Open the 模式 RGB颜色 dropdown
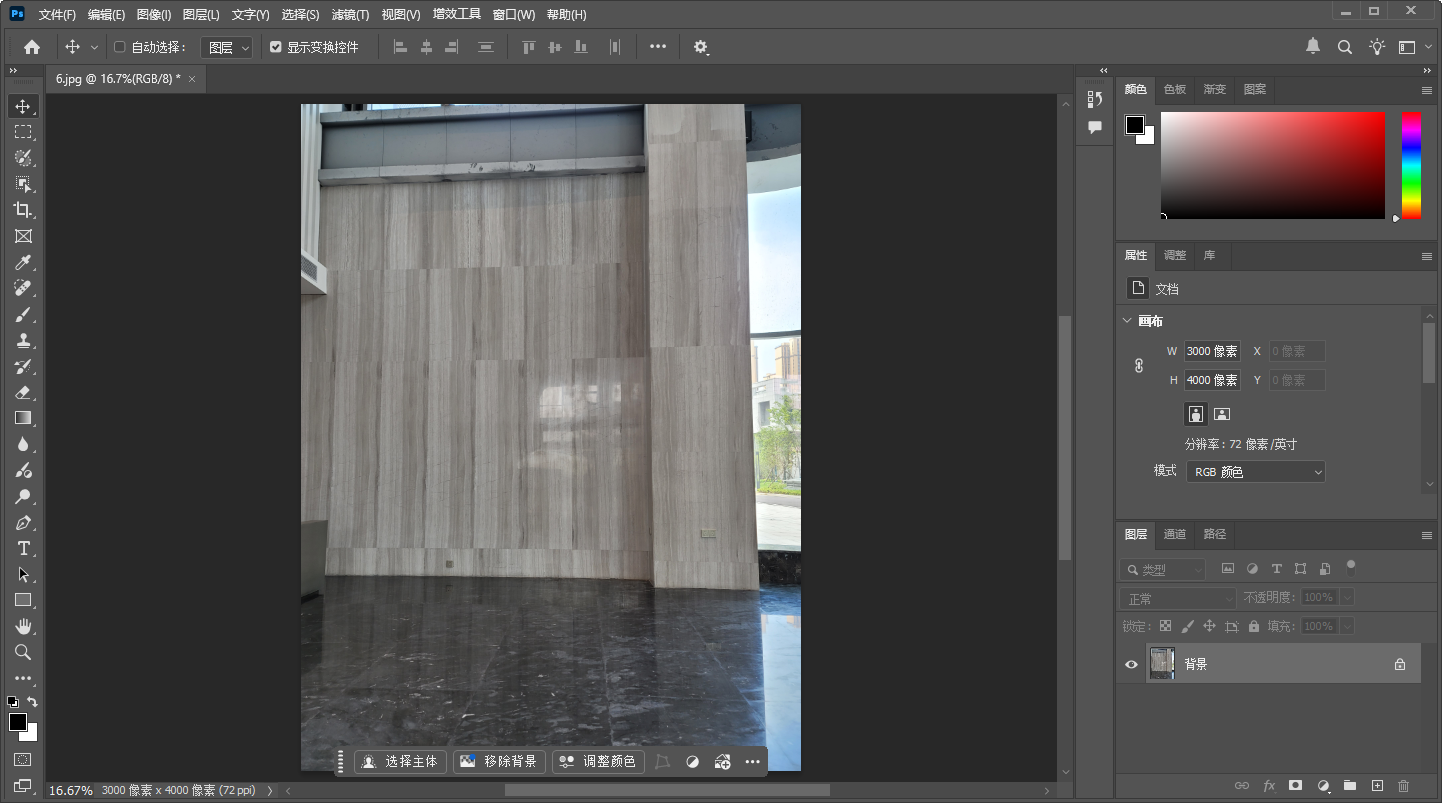 coord(1255,471)
